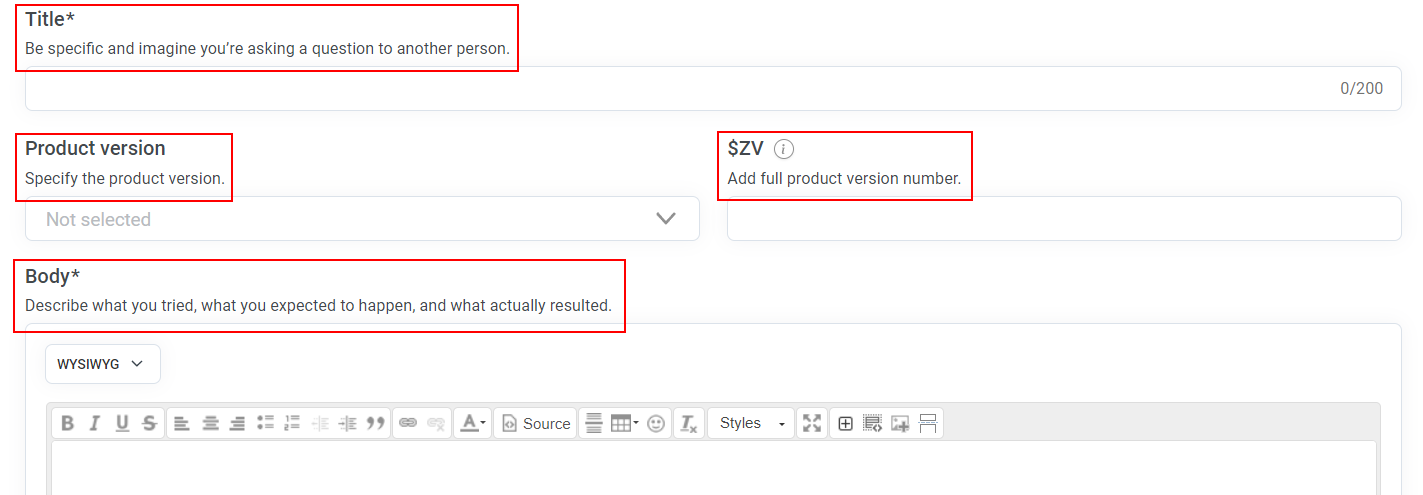Click the insert link icon

[408, 424]
